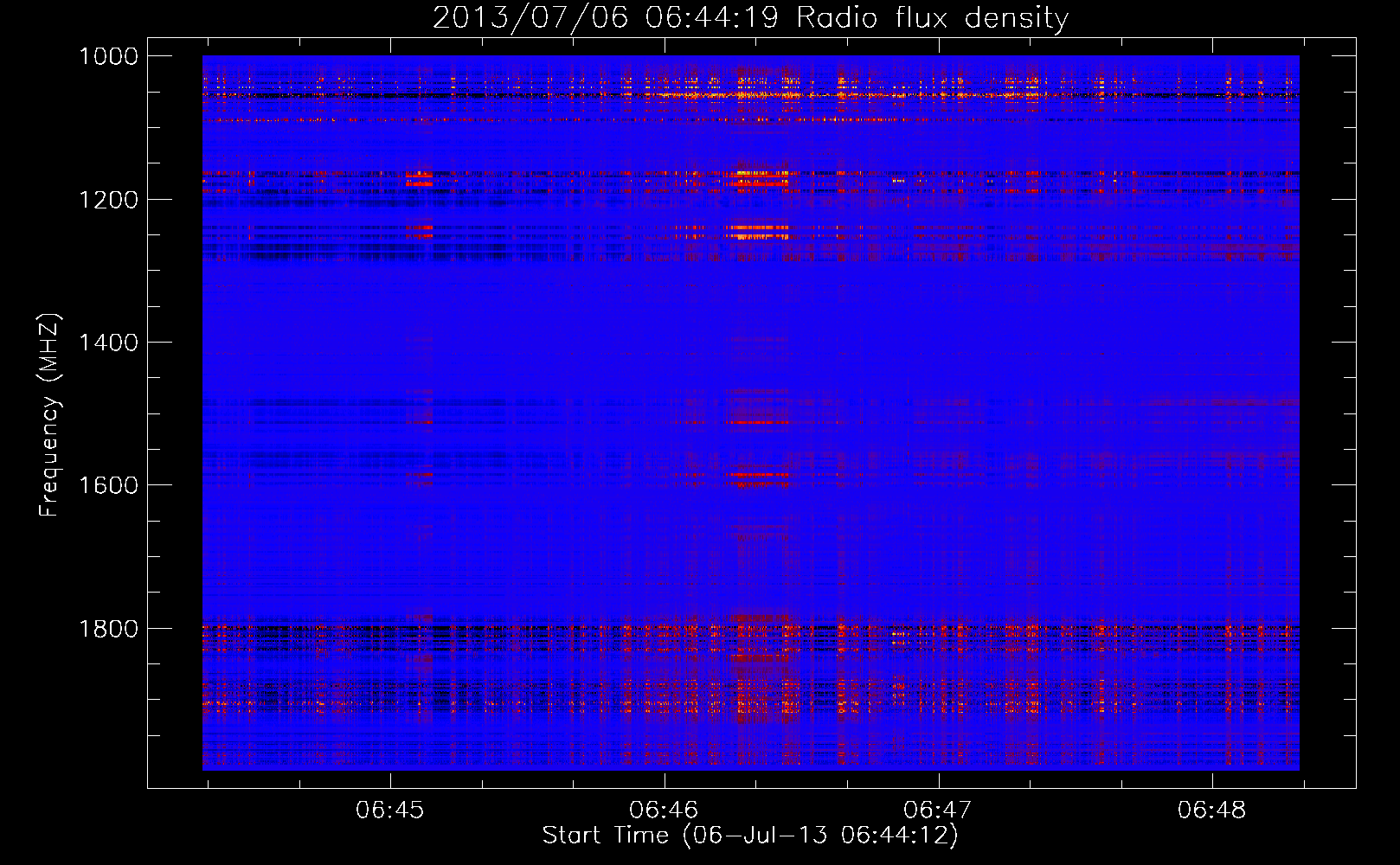Click the 1000 frequency tick label

coord(108,56)
